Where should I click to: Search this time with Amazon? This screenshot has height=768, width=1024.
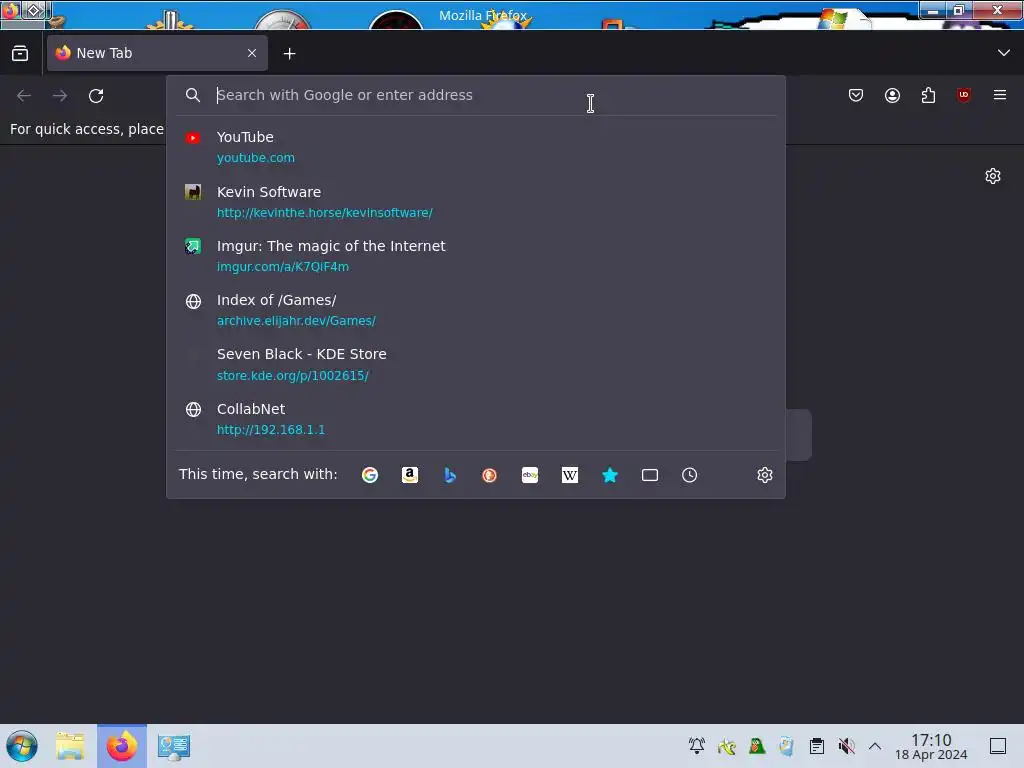[409, 475]
